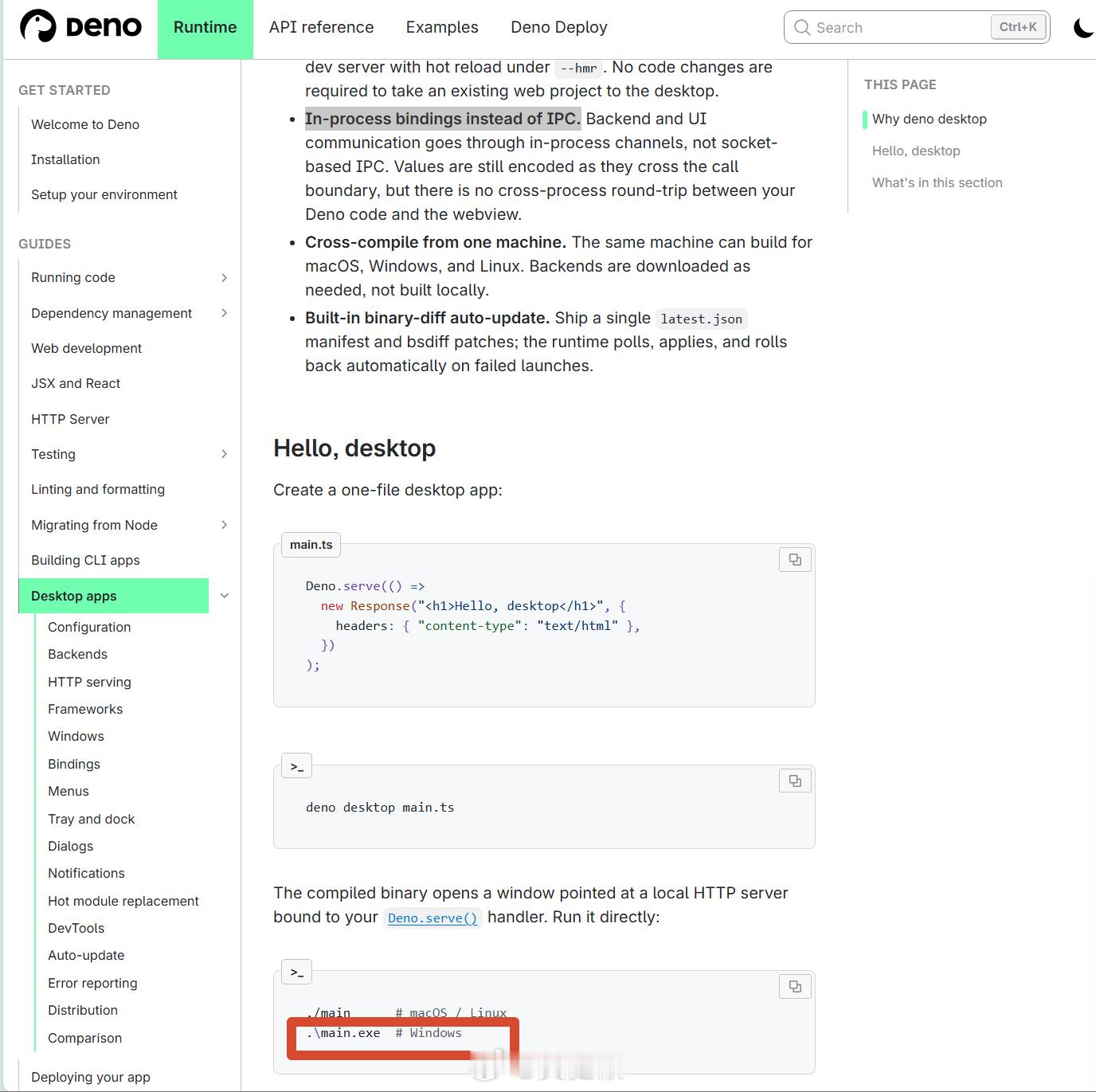Open the Menus subpage

click(68, 791)
